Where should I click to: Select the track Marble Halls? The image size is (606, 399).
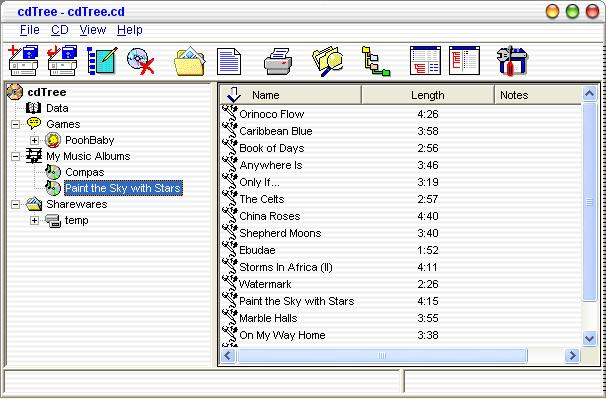(x=268, y=318)
